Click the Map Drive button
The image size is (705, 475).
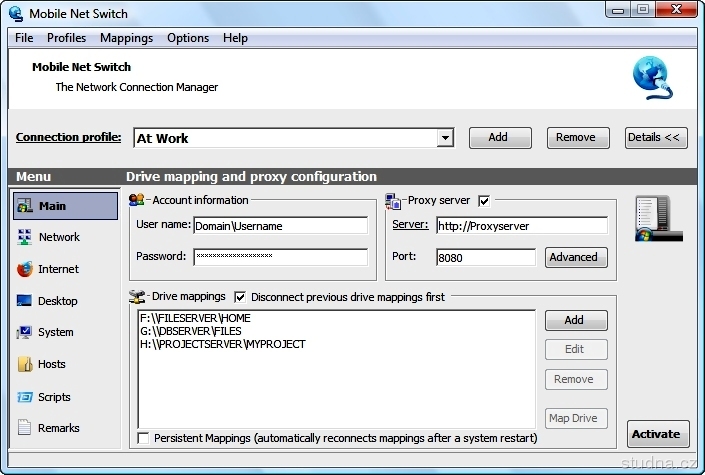click(576, 418)
